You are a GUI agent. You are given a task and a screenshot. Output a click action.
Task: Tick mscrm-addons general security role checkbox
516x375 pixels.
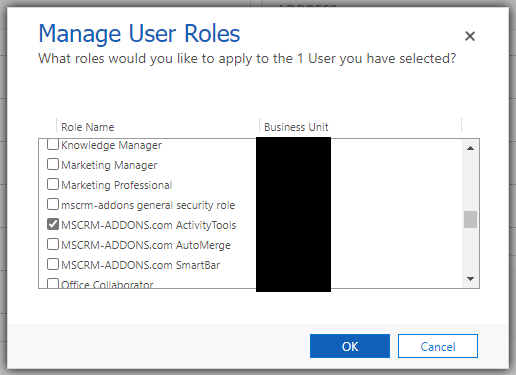pyautogui.click(x=53, y=204)
